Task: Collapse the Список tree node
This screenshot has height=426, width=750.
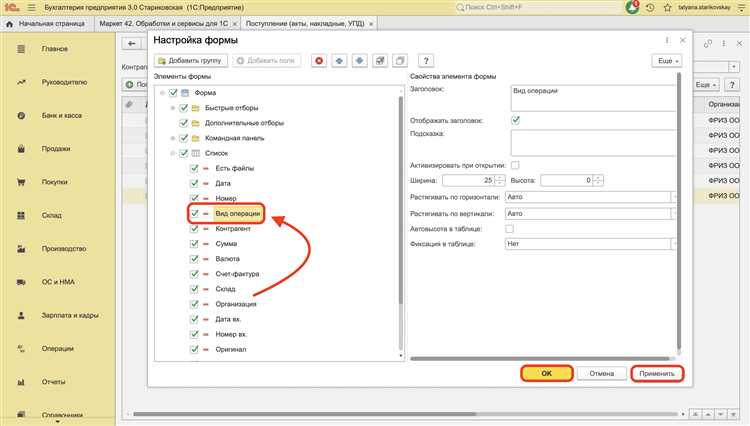Action: click(172, 153)
